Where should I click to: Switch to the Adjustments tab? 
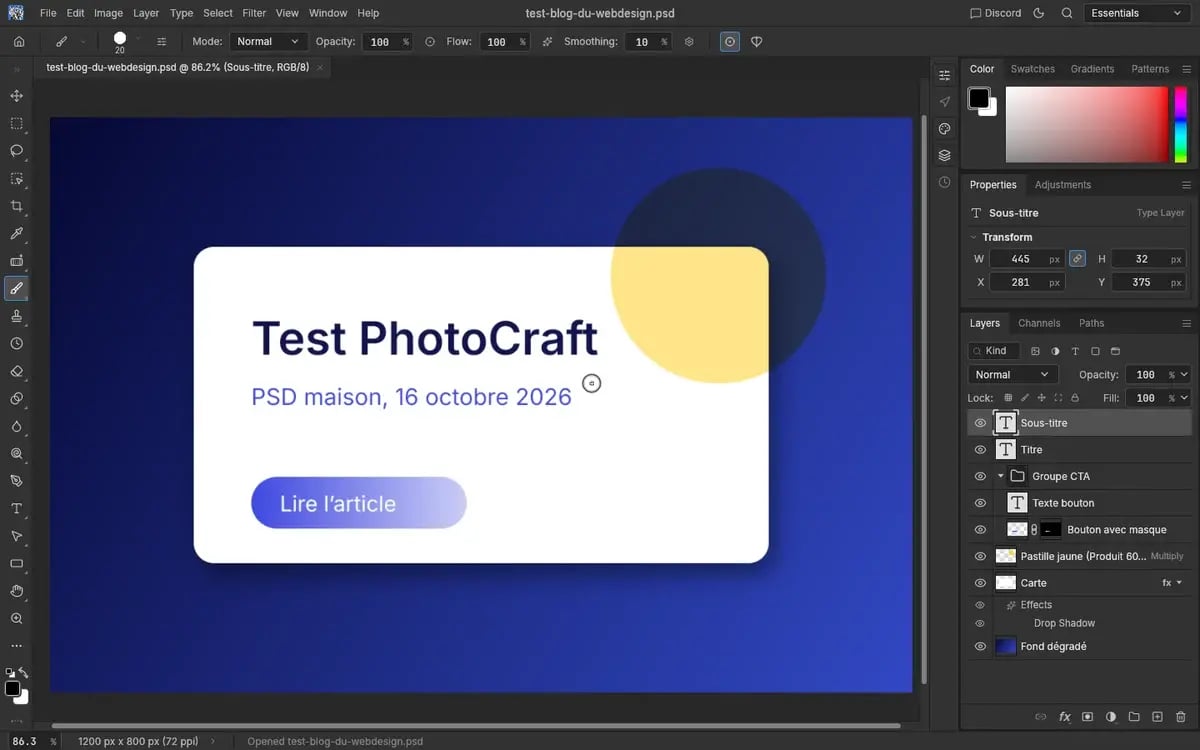(1062, 185)
